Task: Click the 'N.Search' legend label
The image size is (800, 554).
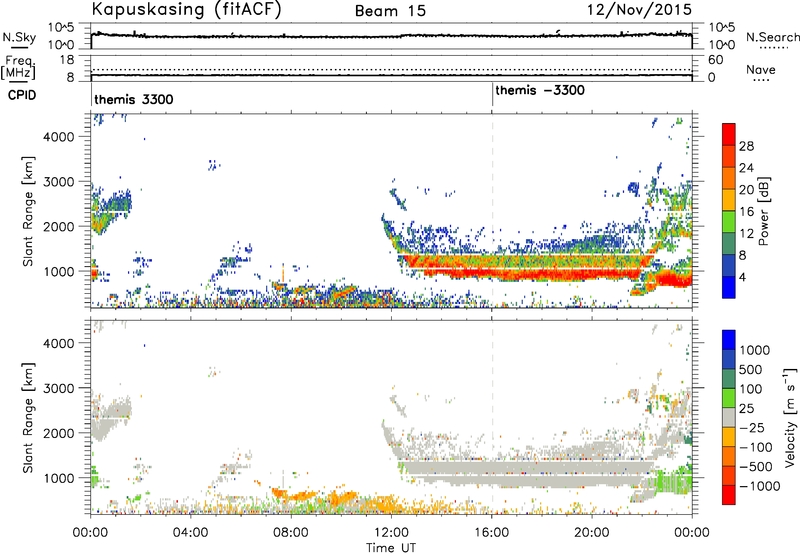Action: click(772, 37)
